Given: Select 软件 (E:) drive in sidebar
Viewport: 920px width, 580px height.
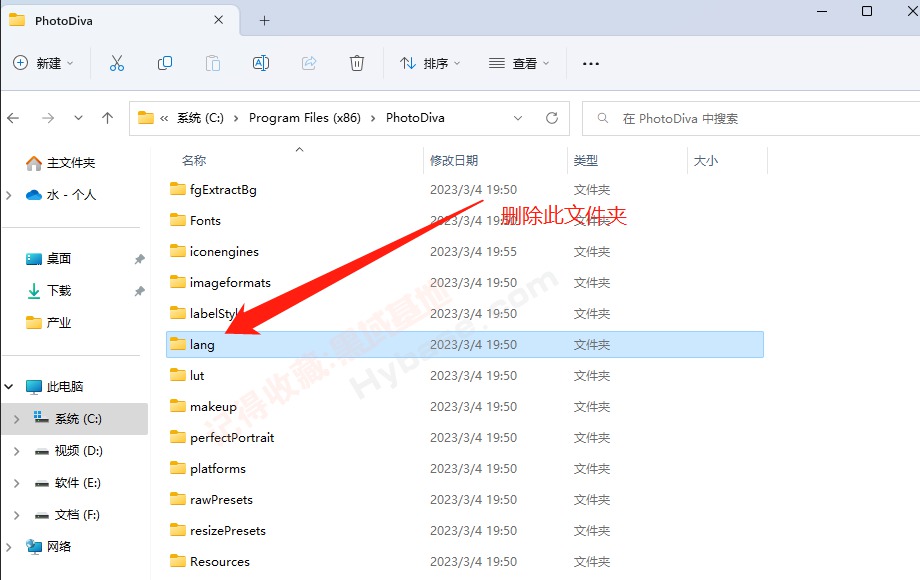Looking at the screenshot, I should click(x=67, y=483).
